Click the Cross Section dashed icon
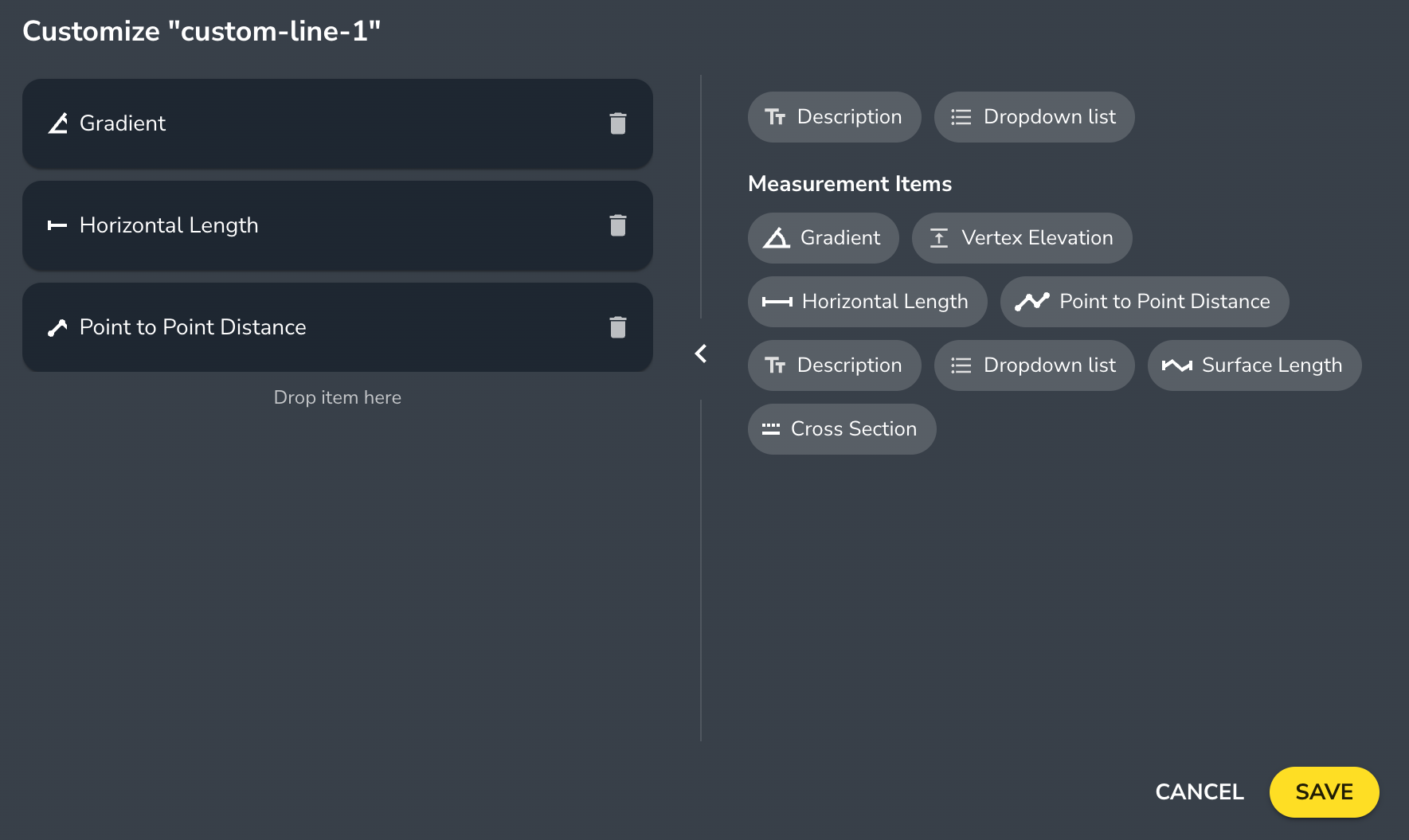Viewport: 1409px width, 840px height. point(771,429)
